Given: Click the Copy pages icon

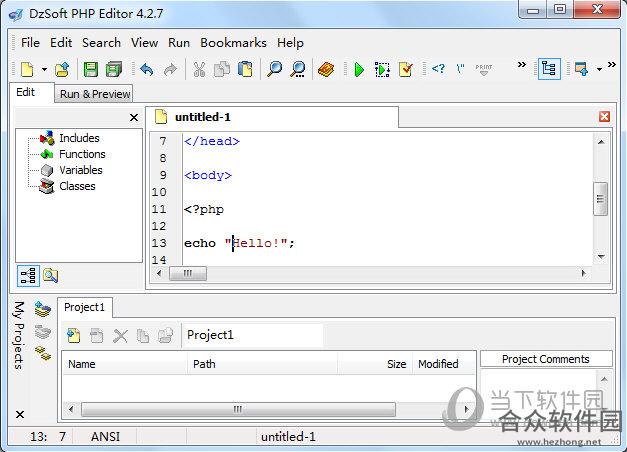Looking at the screenshot, I should pyautogui.click(x=222, y=70).
